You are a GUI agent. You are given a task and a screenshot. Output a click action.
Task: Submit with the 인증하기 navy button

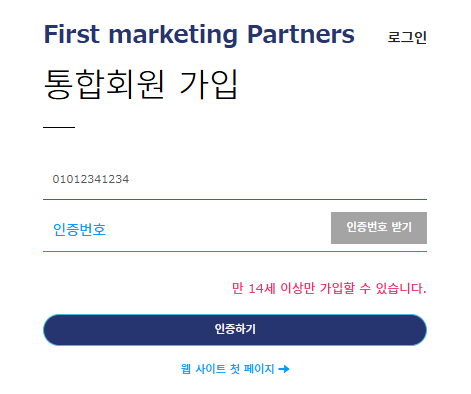tap(235, 330)
